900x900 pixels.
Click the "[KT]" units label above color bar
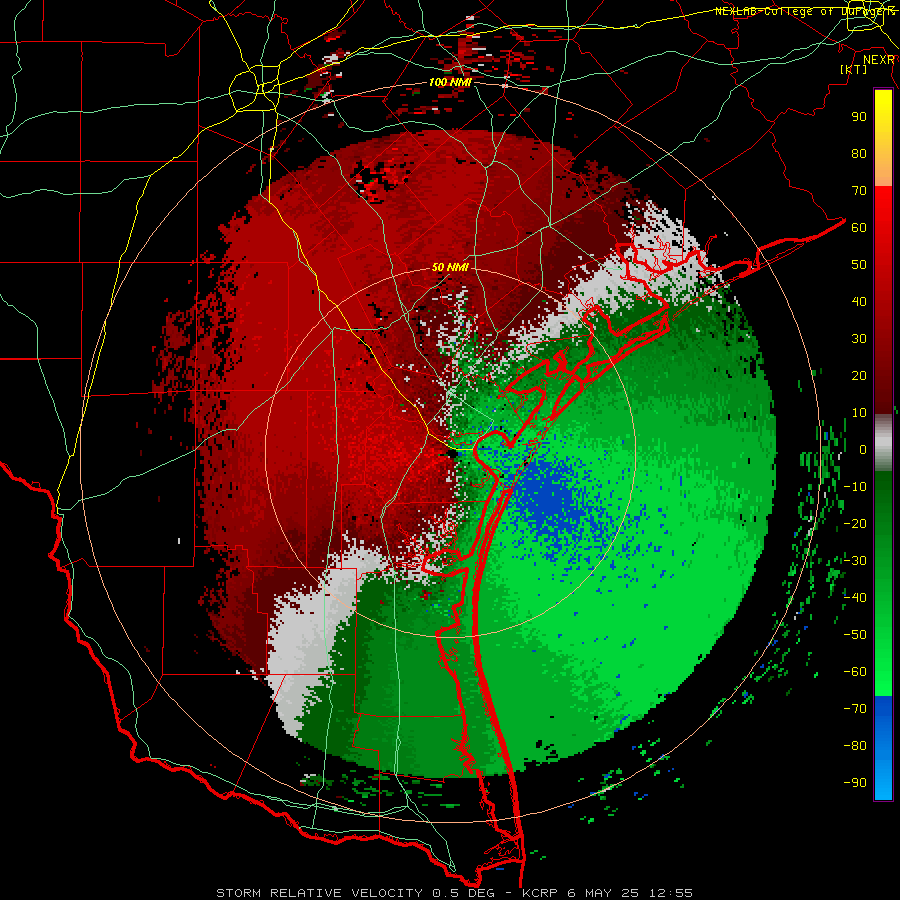pos(854,69)
